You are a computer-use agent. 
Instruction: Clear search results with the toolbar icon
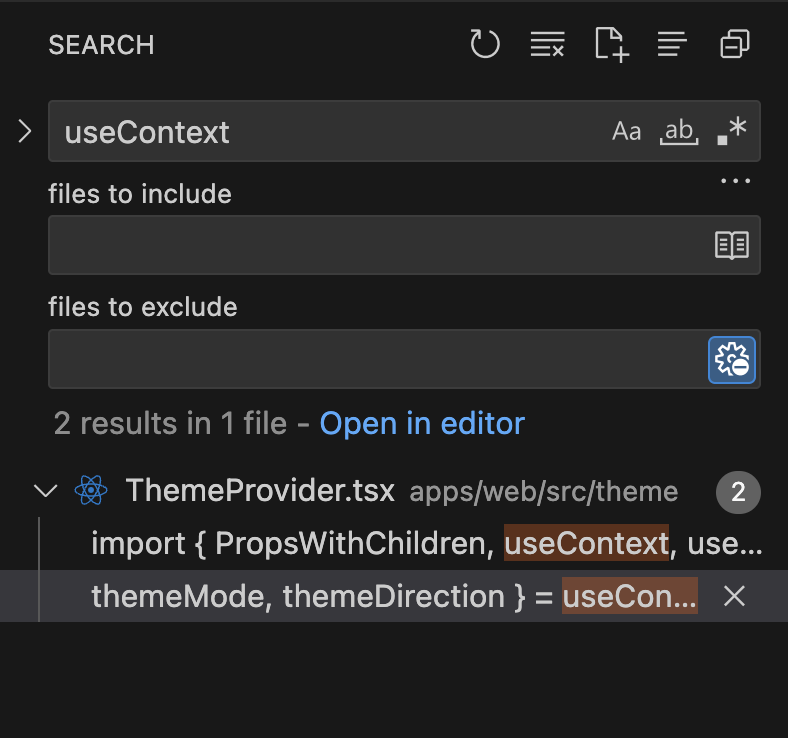(547, 44)
